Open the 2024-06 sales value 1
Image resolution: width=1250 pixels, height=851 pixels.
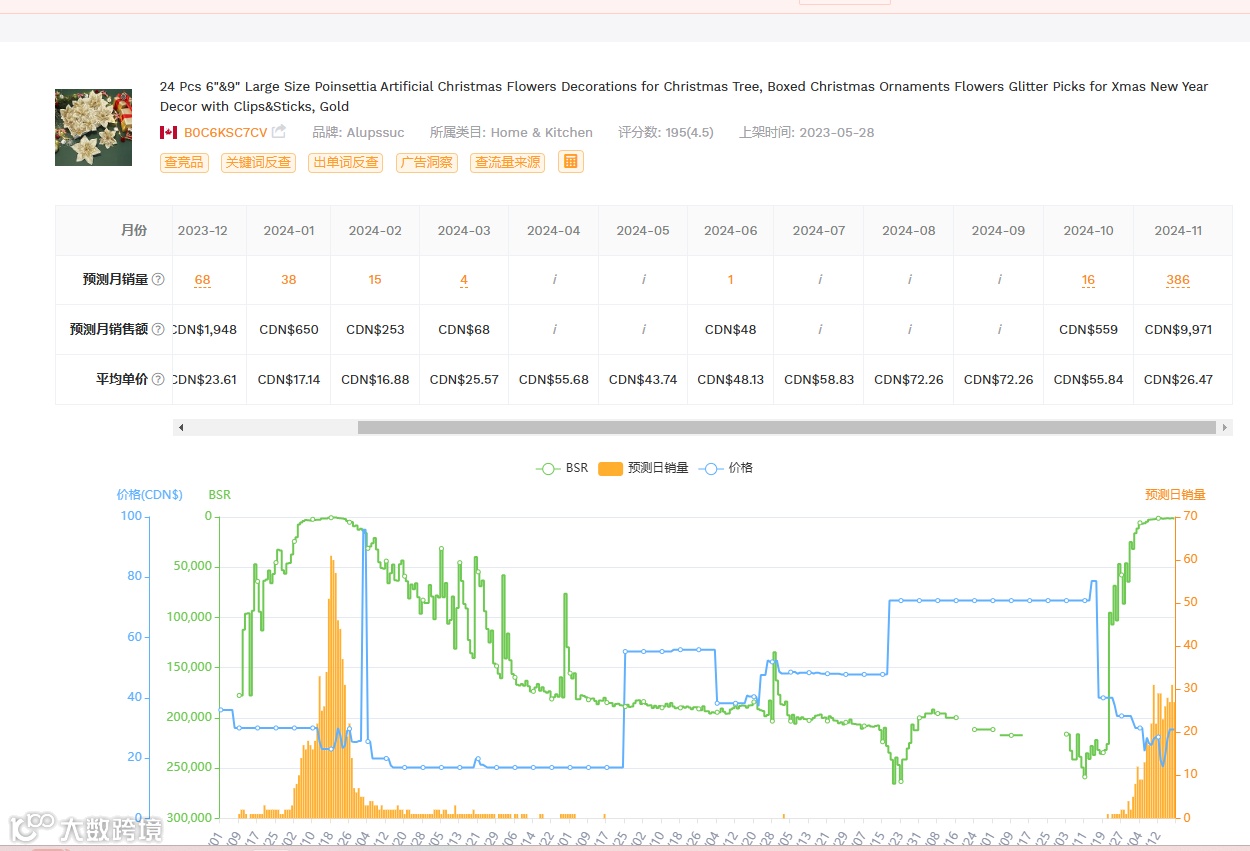click(x=731, y=280)
